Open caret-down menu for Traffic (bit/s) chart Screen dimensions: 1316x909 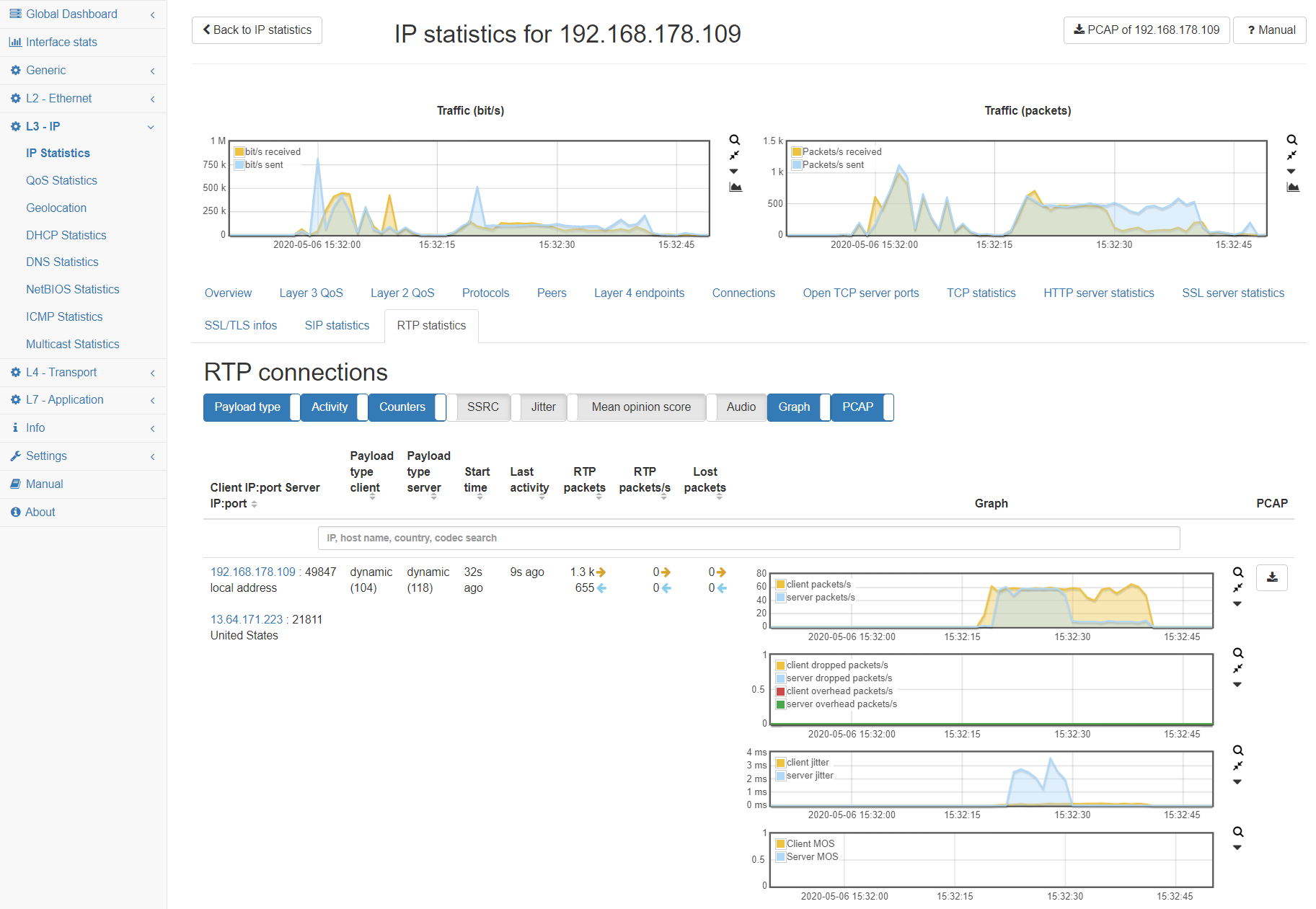(x=734, y=172)
